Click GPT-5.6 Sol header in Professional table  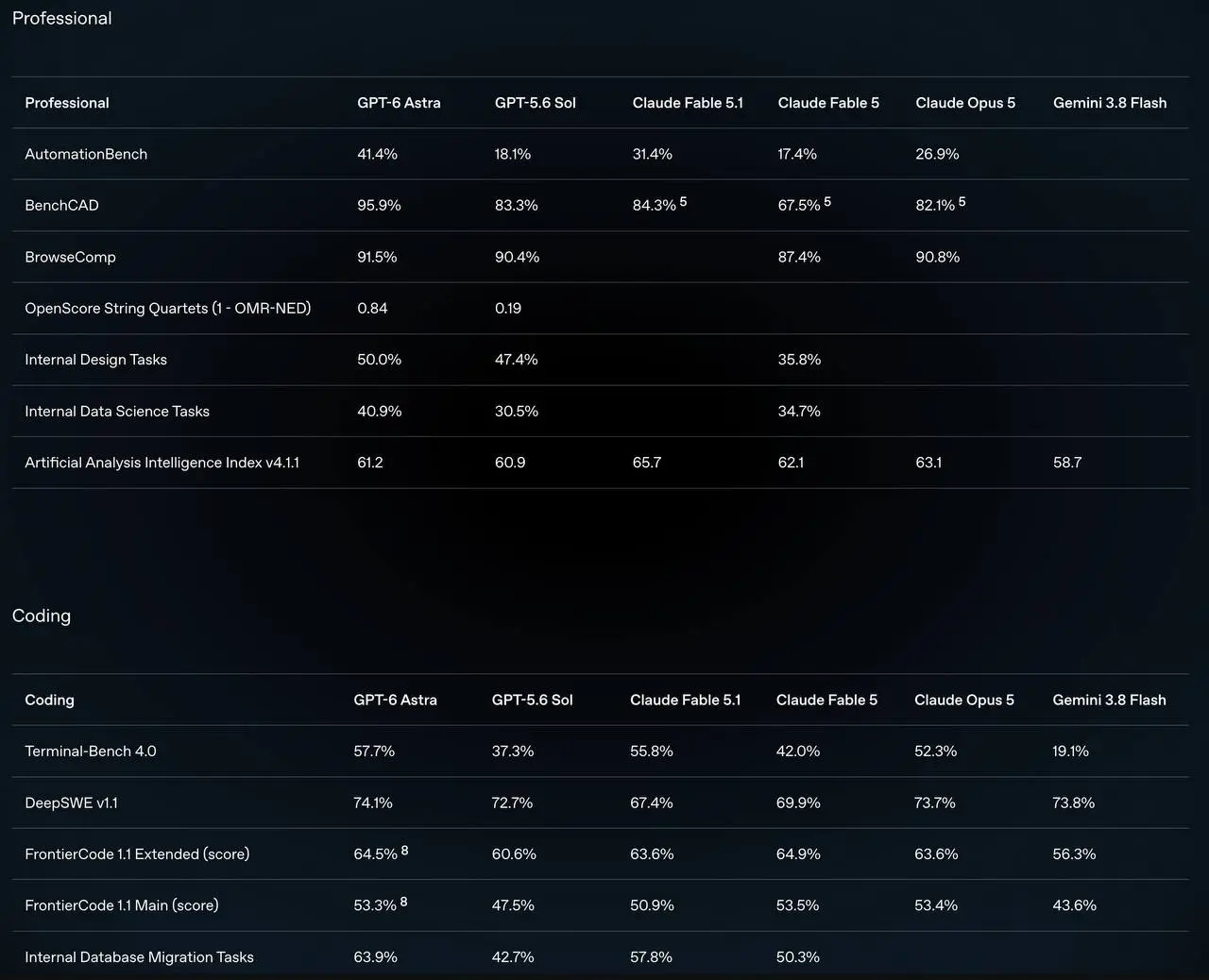click(x=535, y=103)
